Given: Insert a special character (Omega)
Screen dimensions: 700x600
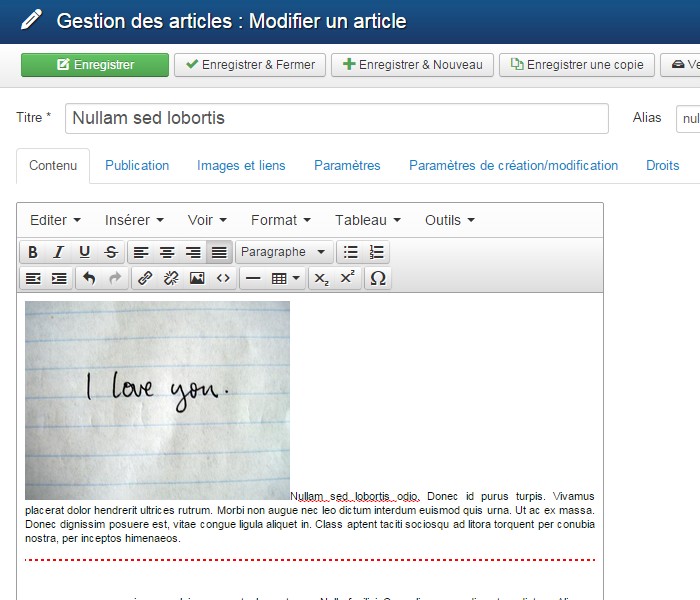Looking at the screenshot, I should 378,279.
